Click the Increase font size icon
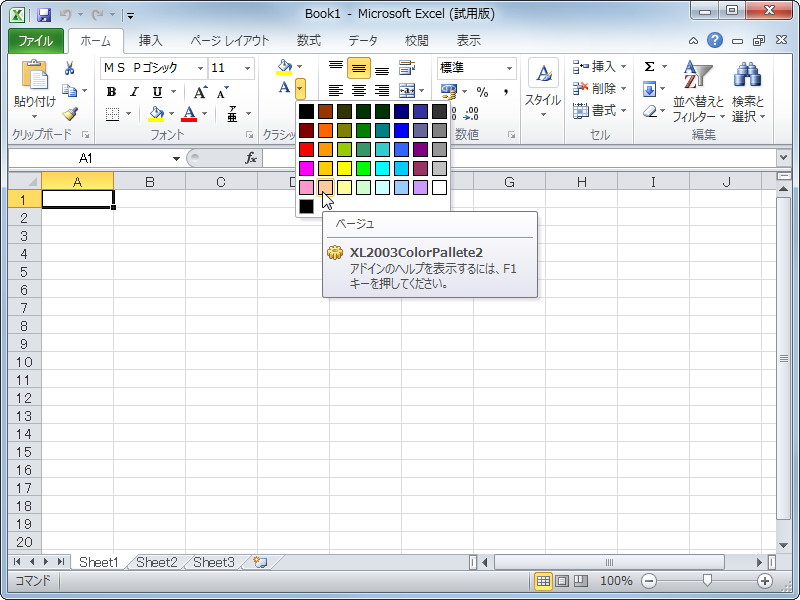The height and width of the screenshot is (600, 800). 200,92
